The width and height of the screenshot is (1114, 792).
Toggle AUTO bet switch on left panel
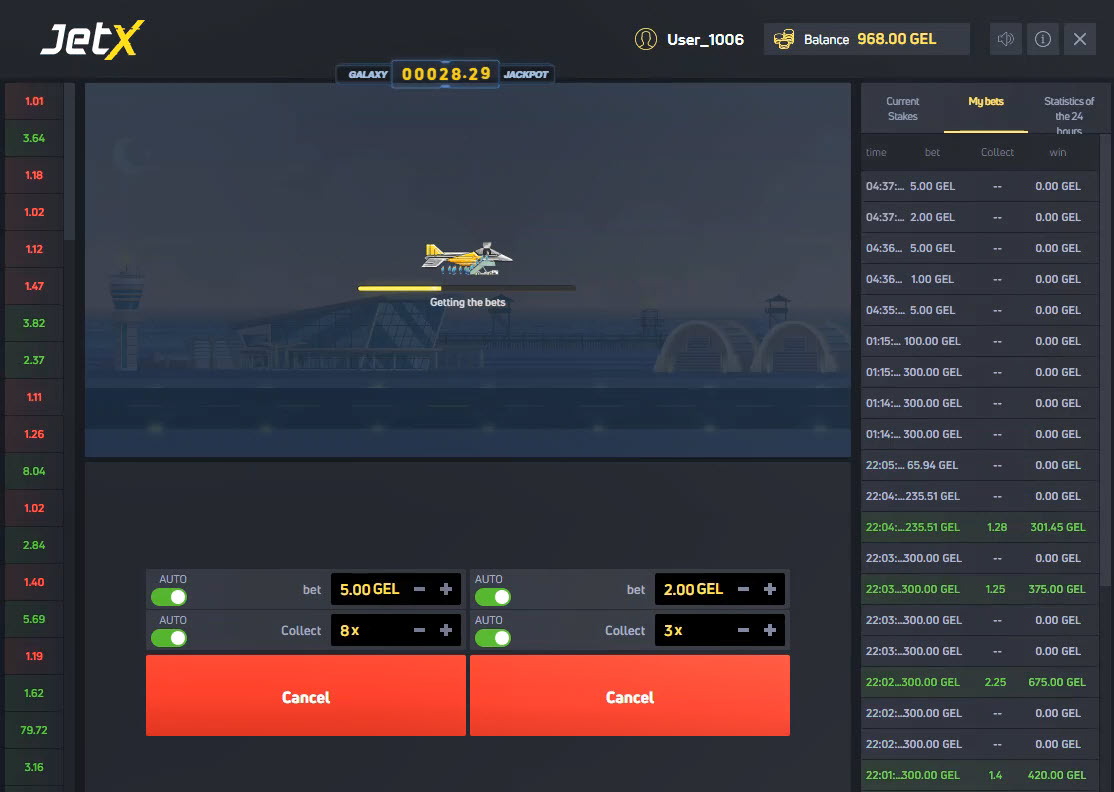tap(169, 597)
